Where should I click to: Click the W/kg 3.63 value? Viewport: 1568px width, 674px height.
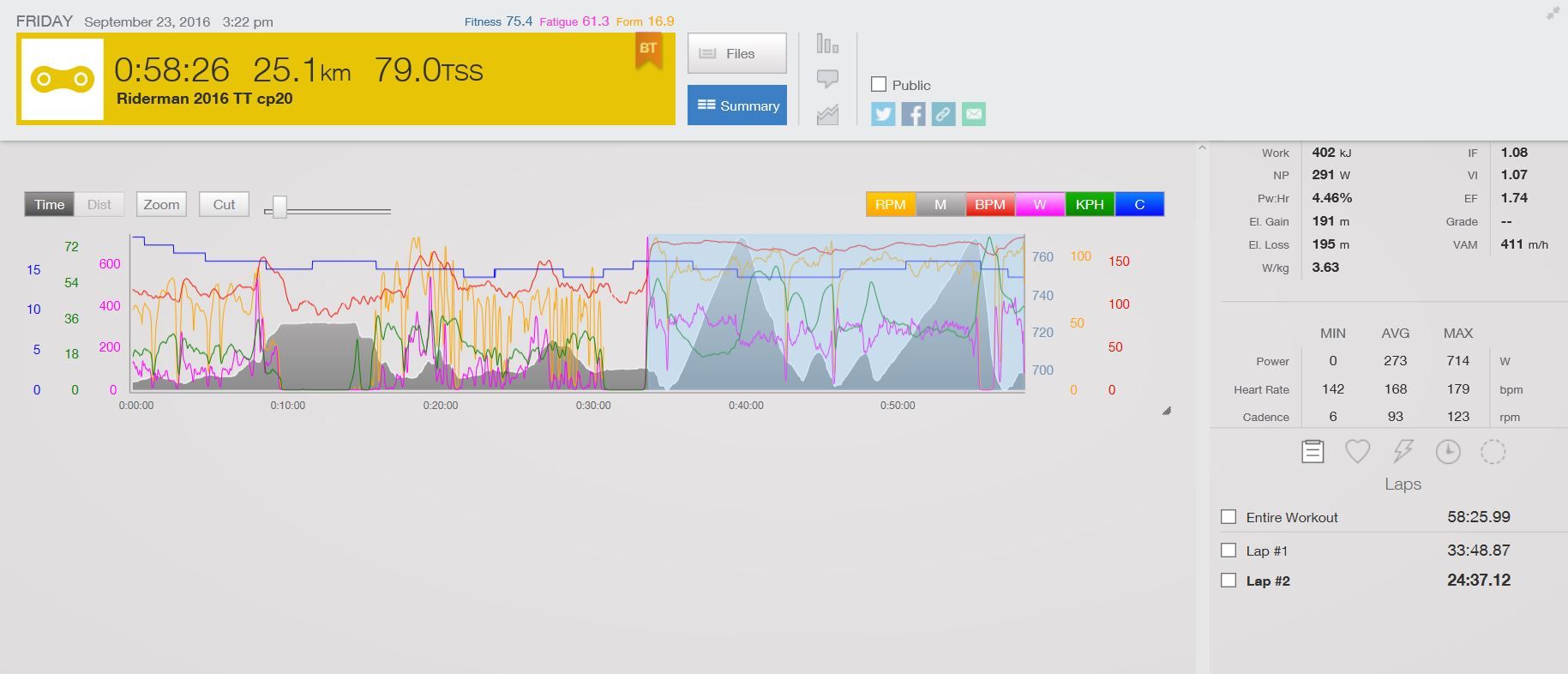point(1325,268)
